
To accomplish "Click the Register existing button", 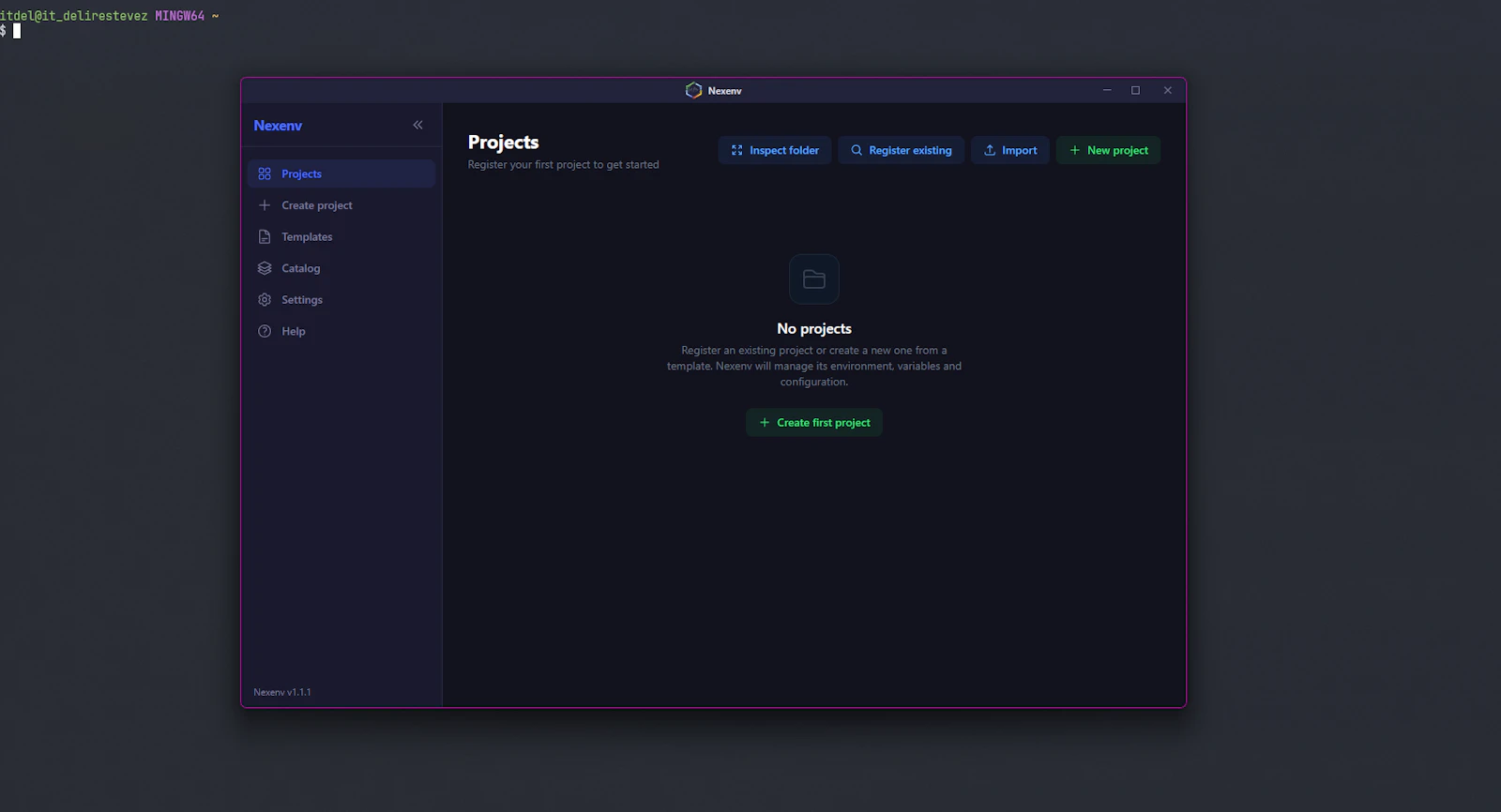I will pos(901,150).
